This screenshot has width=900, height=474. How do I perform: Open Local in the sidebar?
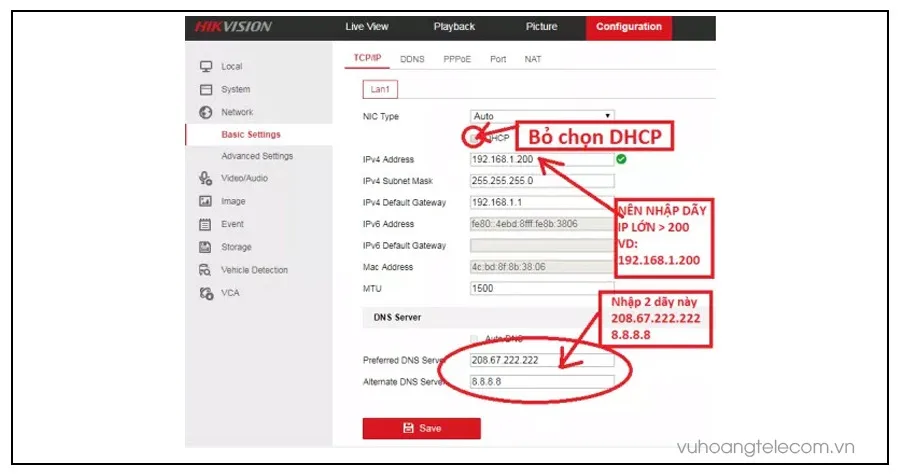pyautogui.click(x=232, y=67)
